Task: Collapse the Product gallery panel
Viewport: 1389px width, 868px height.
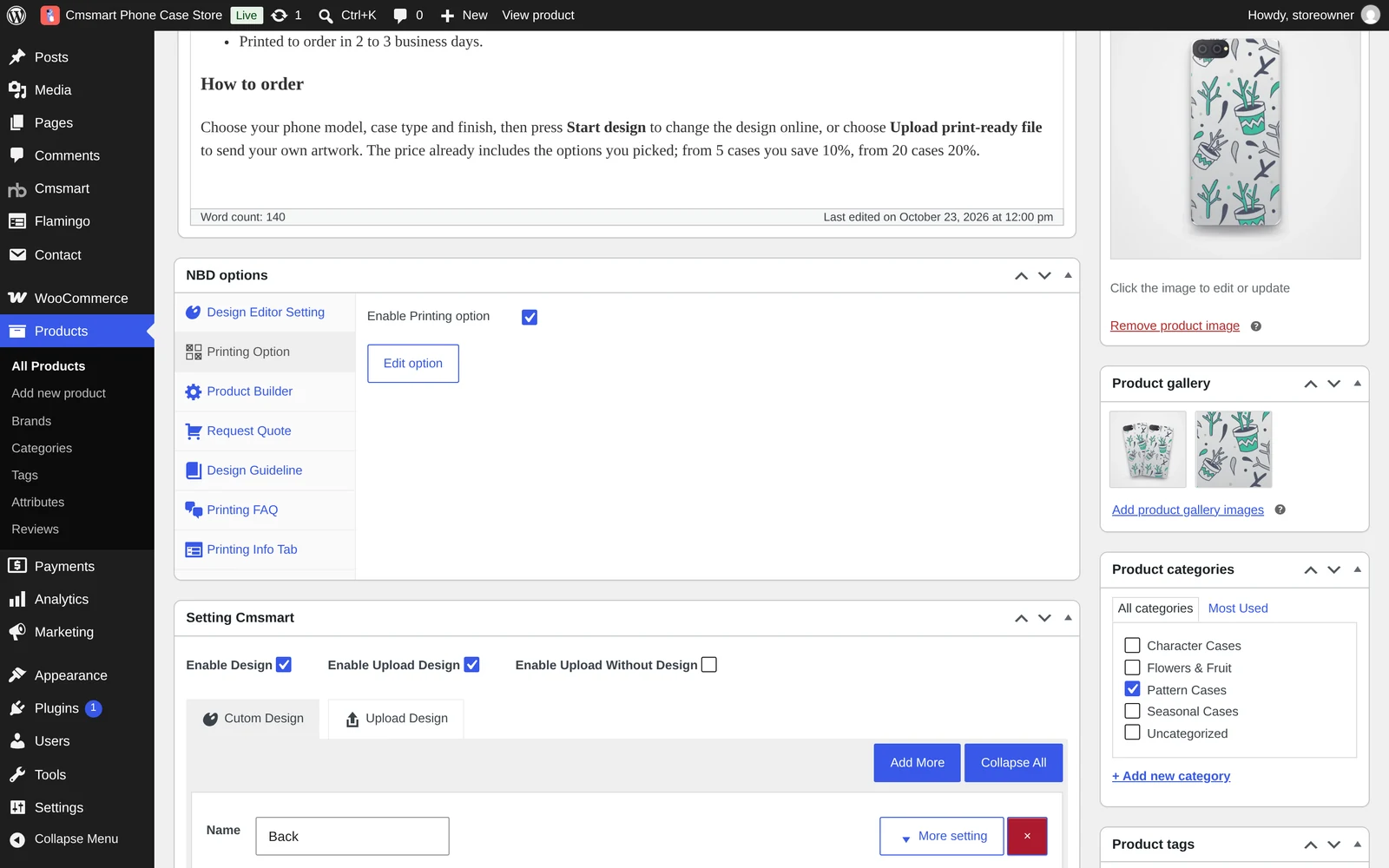Action: point(1357,384)
